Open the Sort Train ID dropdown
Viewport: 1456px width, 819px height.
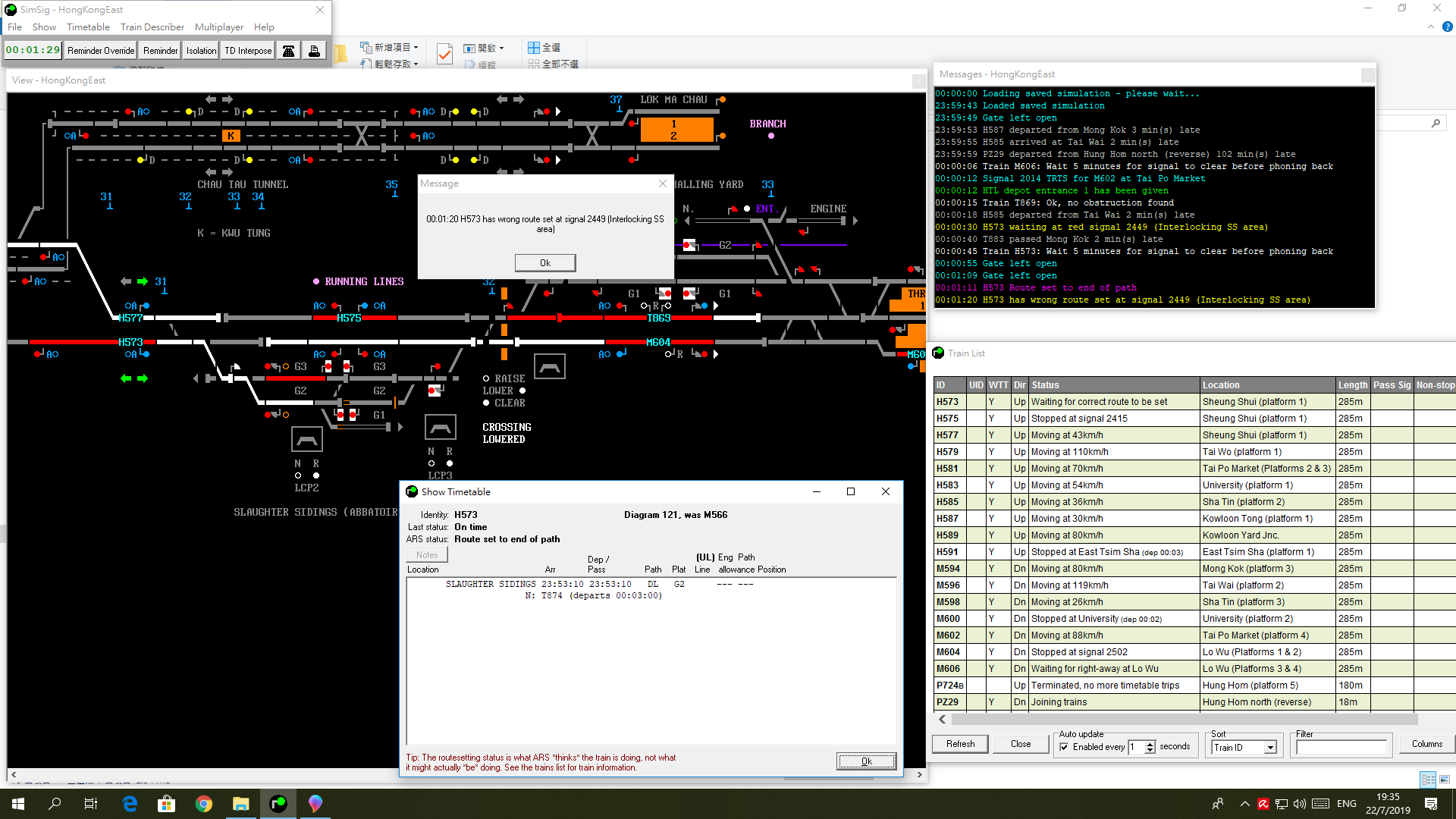tap(1269, 748)
